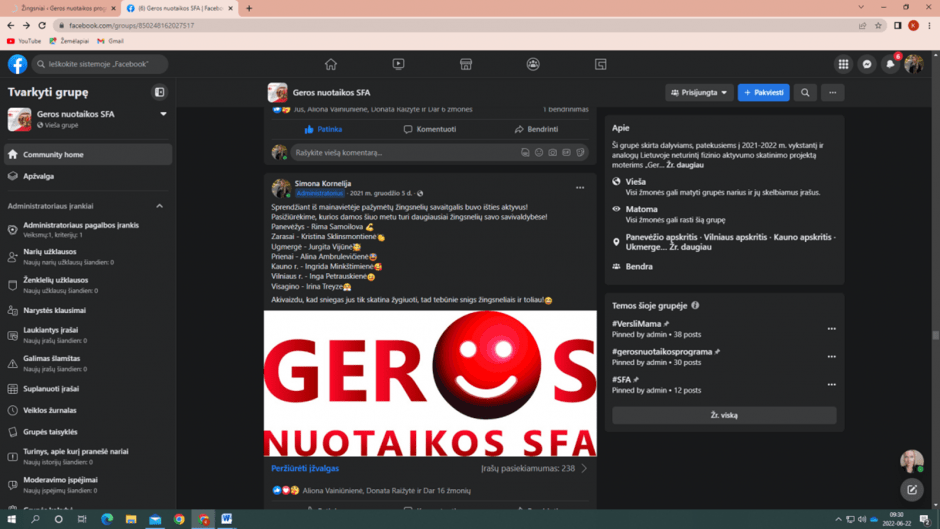
Task: Open the Groups icon in top navigation
Action: click(533, 64)
